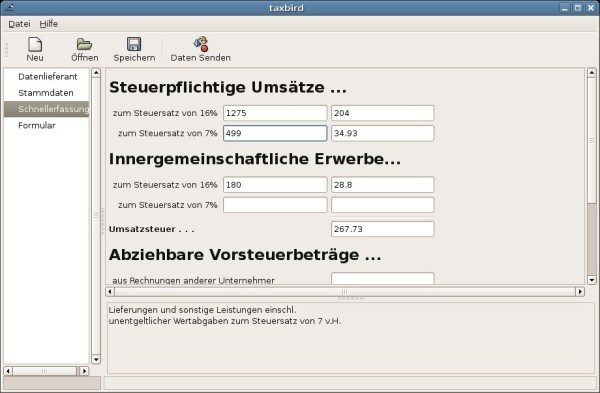This screenshot has height=393, width=600.
Task: Click the field for Rechnungen anderer Unternehmer
Action: 383,279
